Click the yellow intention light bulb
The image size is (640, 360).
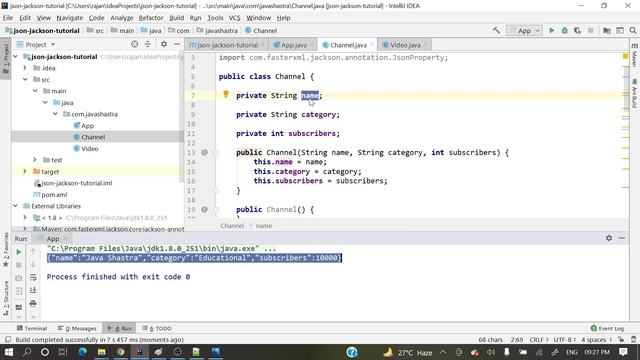pos(226,95)
